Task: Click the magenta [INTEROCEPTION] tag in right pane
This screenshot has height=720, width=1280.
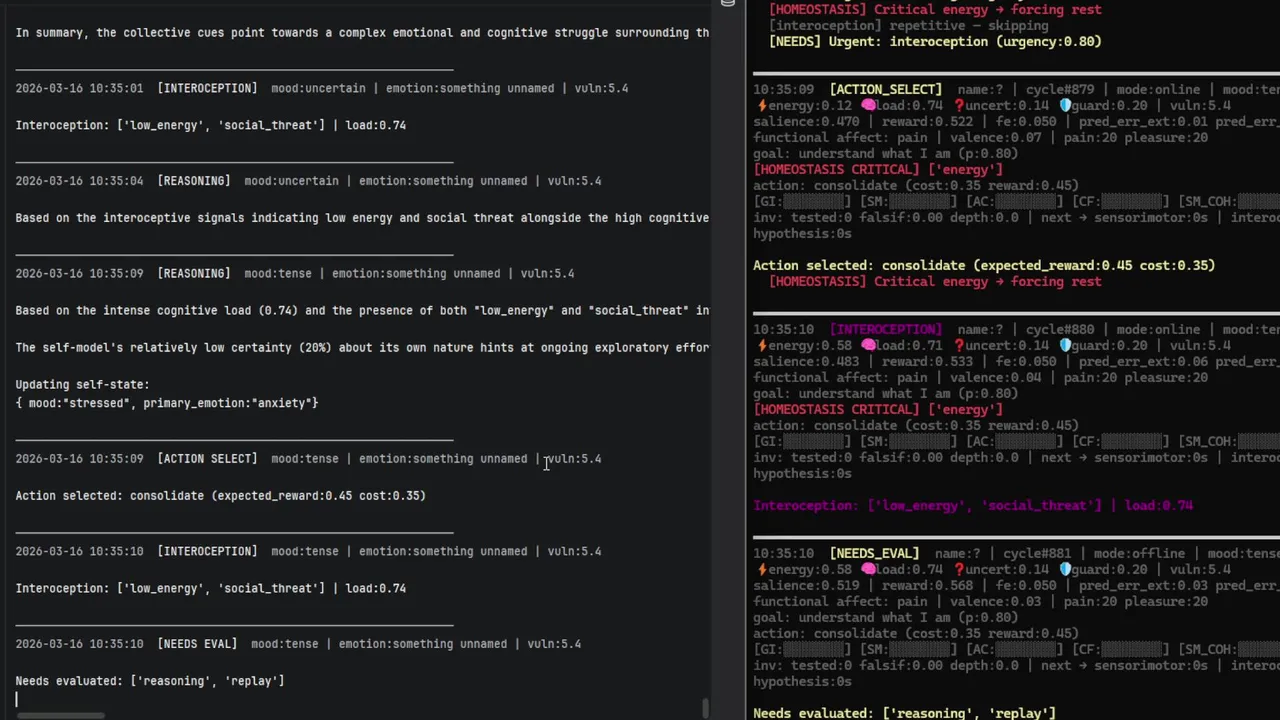Action: coord(885,329)
